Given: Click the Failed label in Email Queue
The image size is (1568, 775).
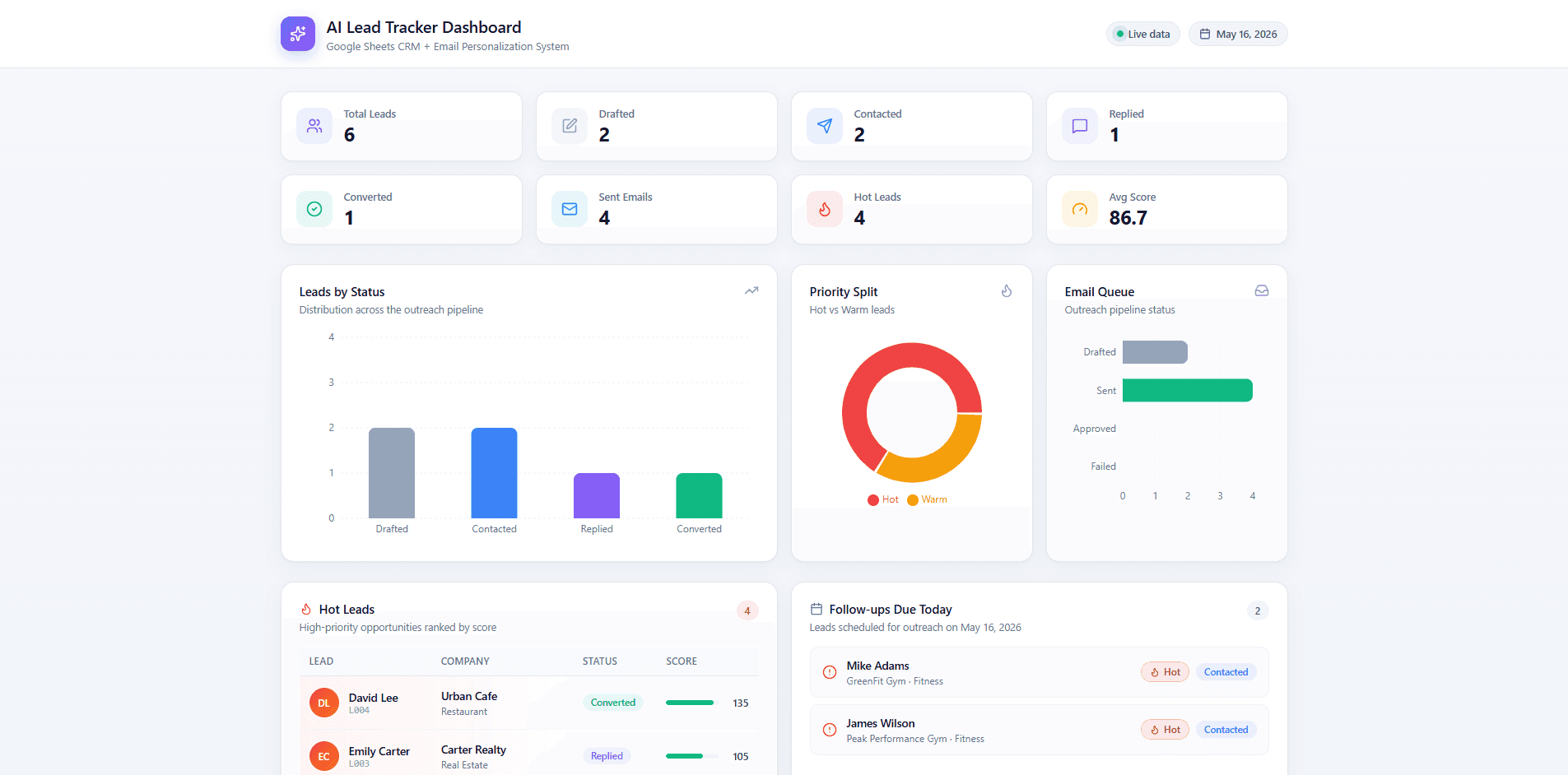Looking at the screenshot, I should click(1103, 466).
